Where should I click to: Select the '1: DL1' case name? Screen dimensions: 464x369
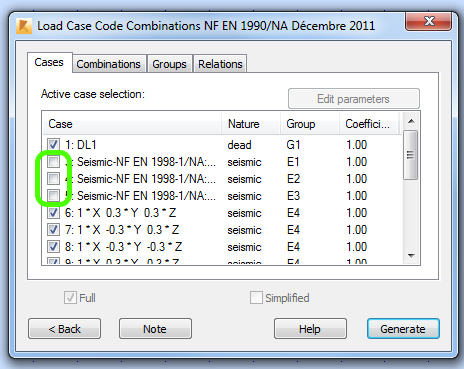pos(81,145)
